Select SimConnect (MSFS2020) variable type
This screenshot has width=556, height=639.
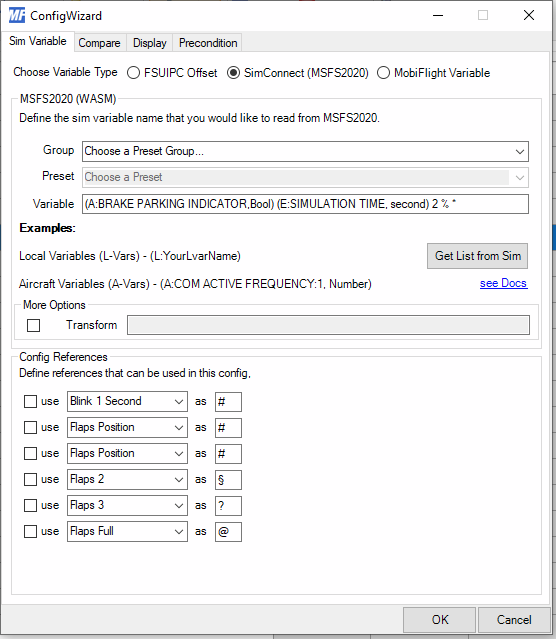coord(298,73)
